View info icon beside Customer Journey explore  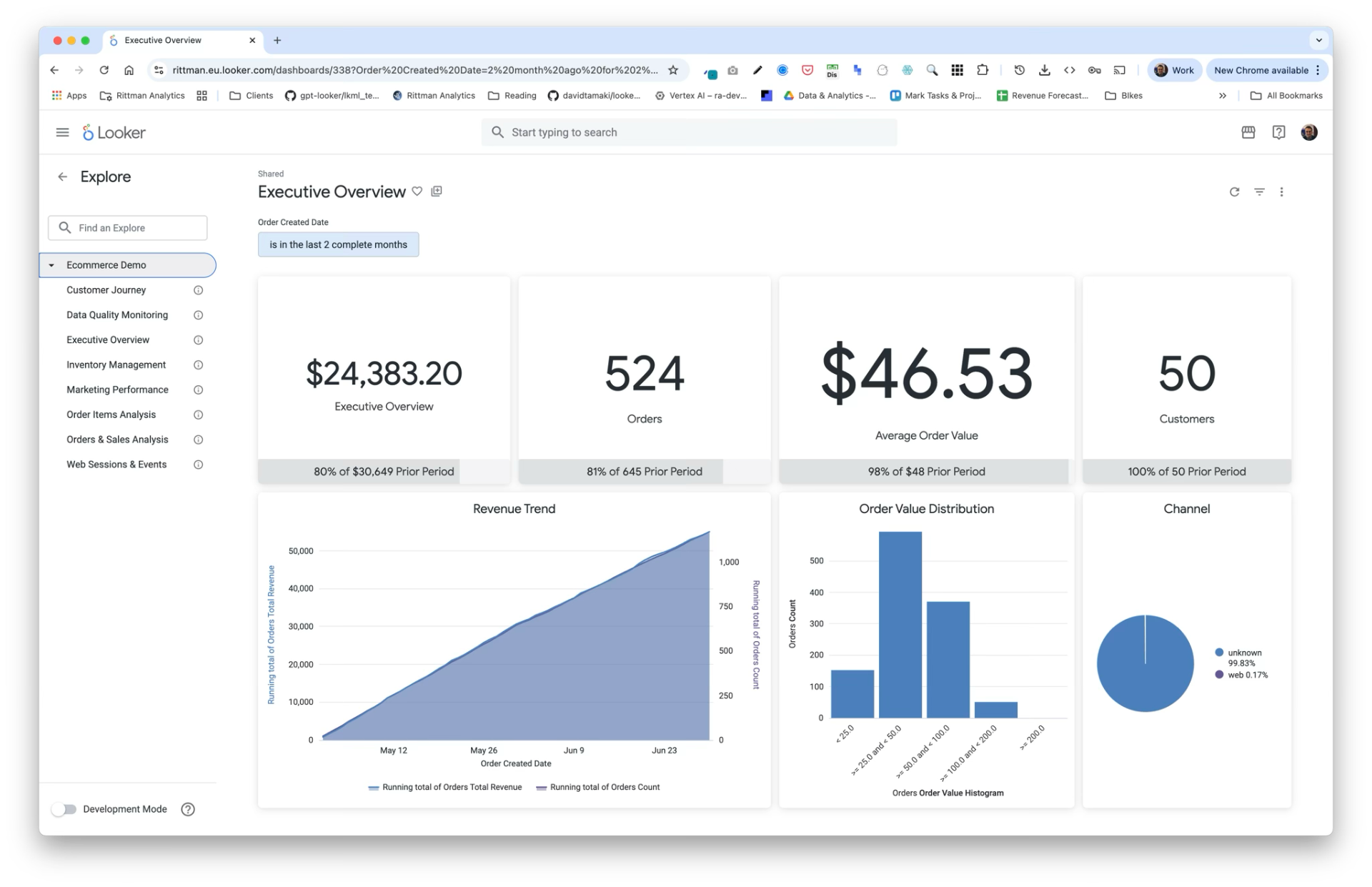(x=198, y=290)
